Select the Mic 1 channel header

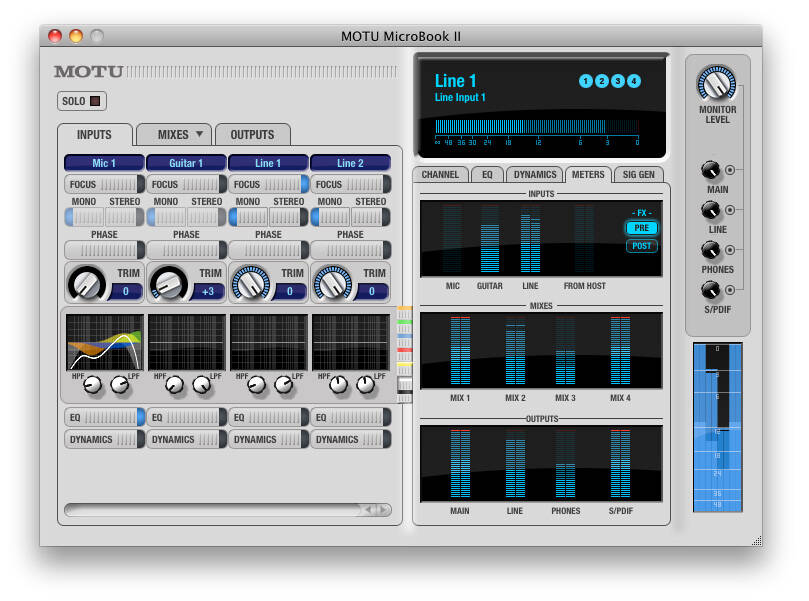[104, 163]
